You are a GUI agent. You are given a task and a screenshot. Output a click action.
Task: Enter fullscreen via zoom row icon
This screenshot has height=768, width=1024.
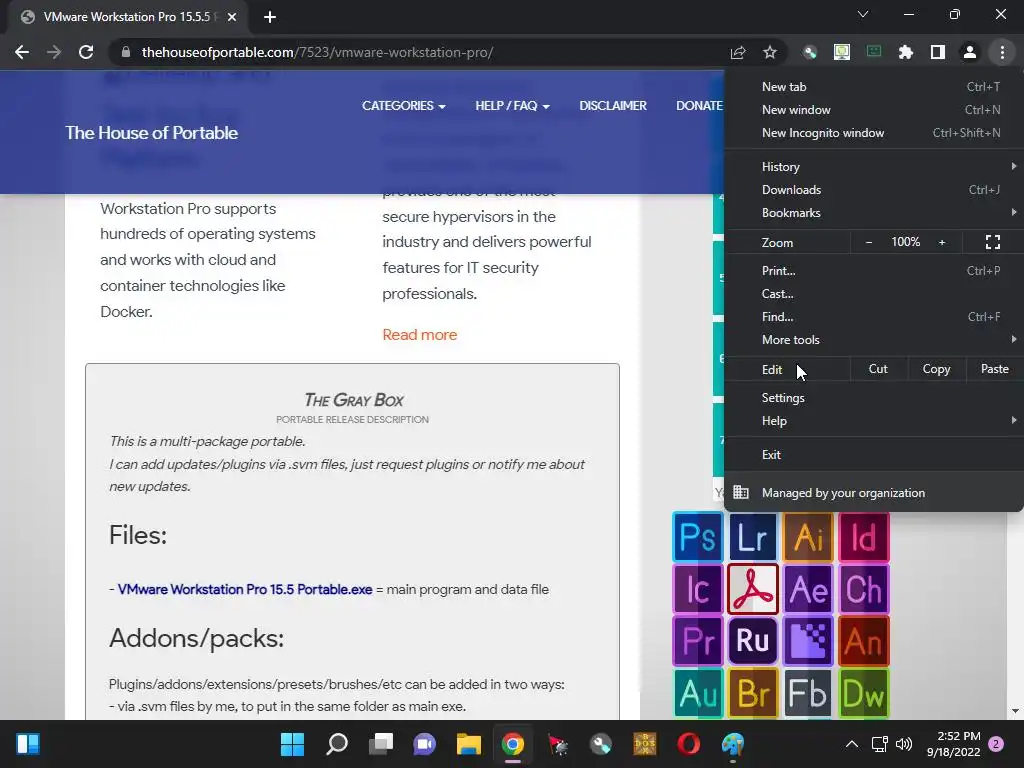pyautogui.click(x=993, y=242)
